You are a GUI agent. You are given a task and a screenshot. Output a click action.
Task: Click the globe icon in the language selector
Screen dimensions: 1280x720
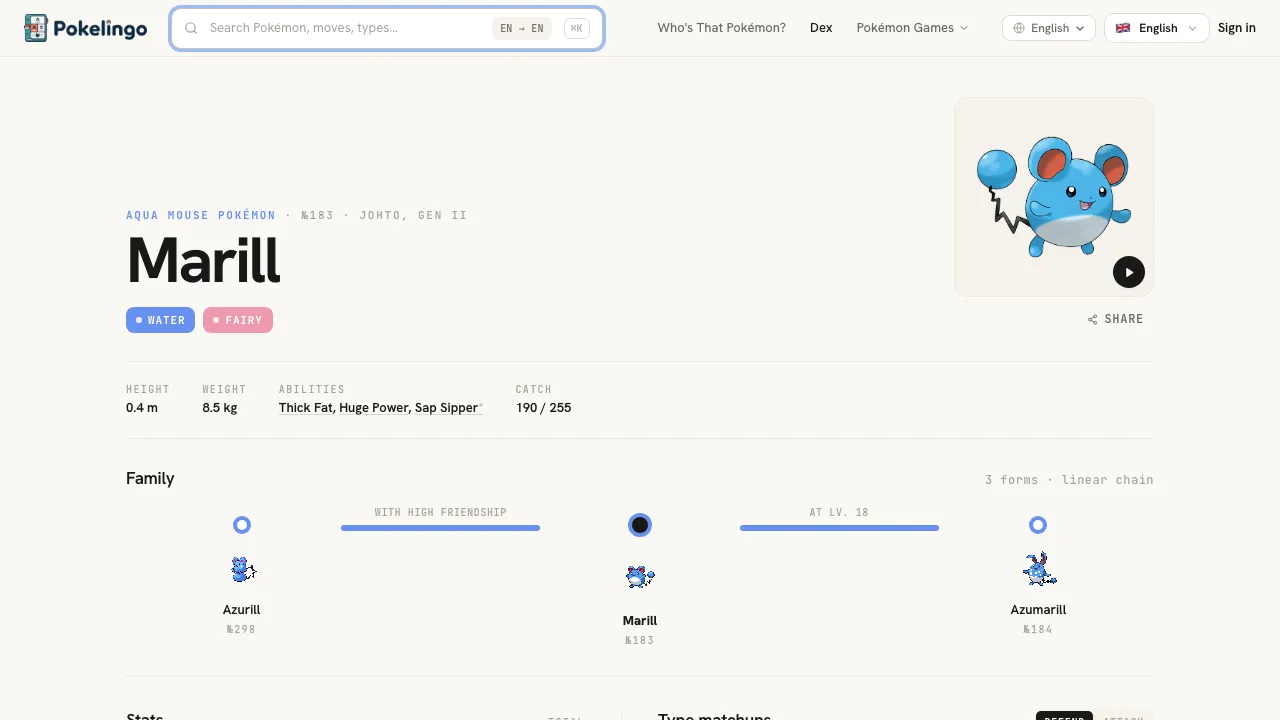coord(1019,28)
